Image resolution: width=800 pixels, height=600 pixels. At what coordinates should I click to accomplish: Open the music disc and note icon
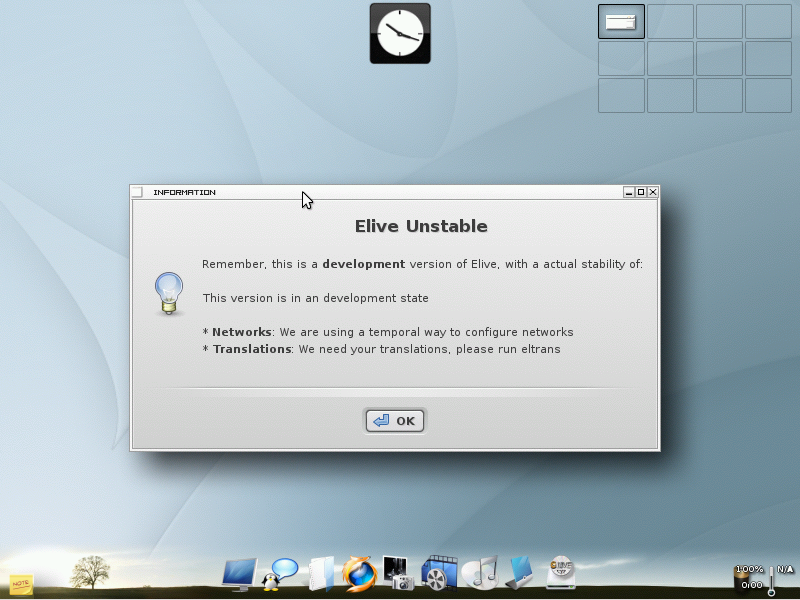click(x=480, y=572)
